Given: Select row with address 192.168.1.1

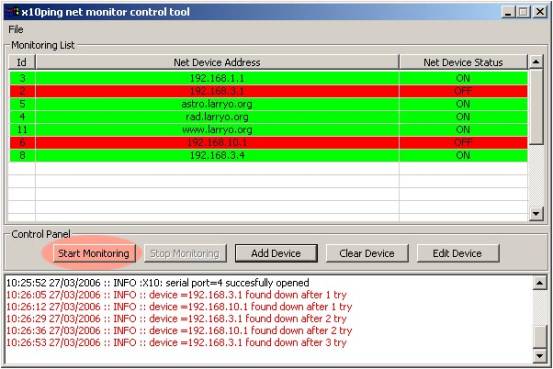Looking at the screenshot, I should click(x=268, y=78).
